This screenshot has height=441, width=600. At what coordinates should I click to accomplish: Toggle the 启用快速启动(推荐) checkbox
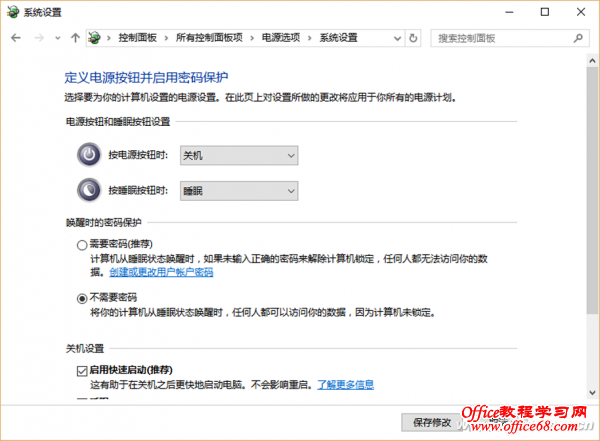click(x=82, y=371)
